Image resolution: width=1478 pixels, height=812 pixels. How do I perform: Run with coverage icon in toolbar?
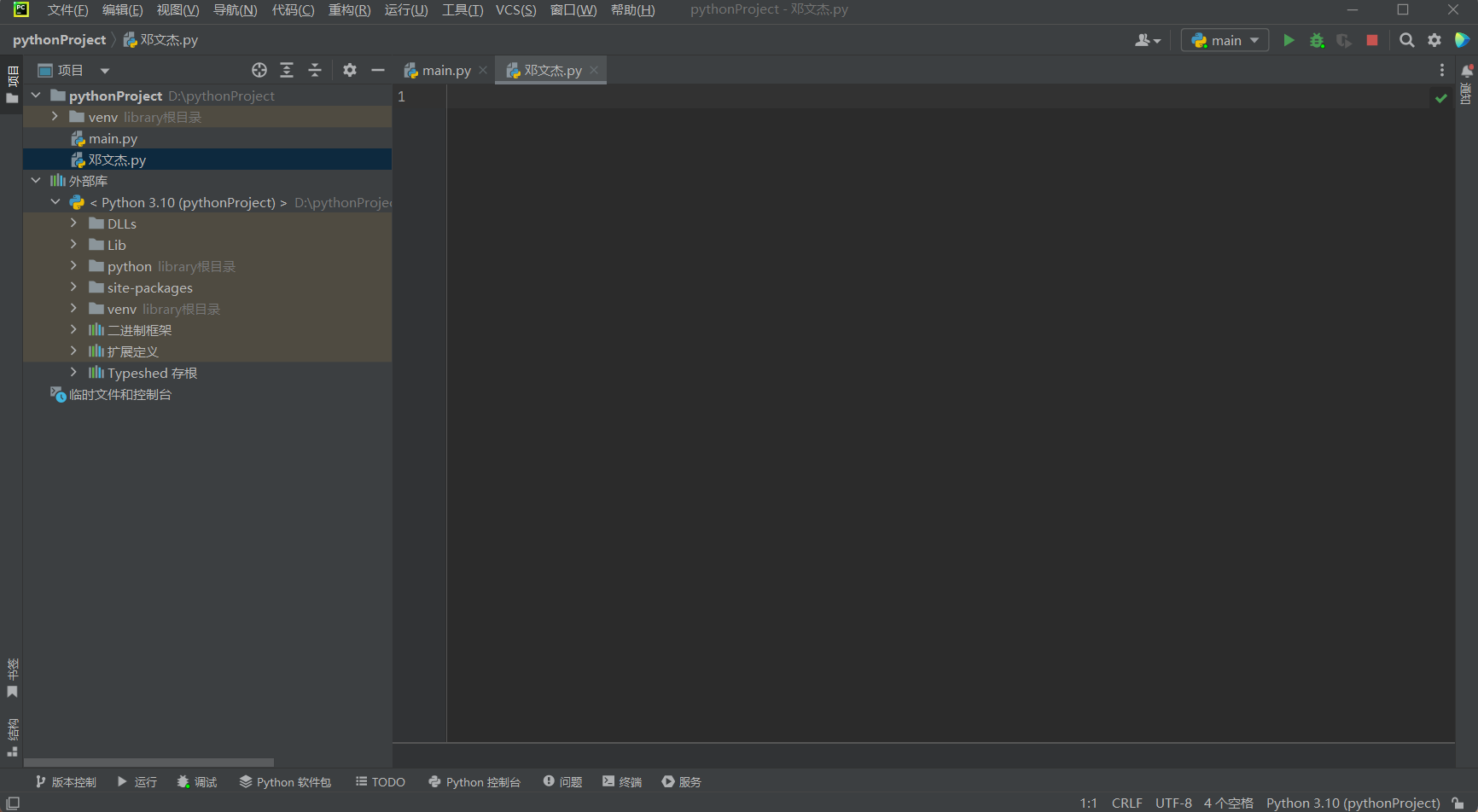click(1344, 40)
